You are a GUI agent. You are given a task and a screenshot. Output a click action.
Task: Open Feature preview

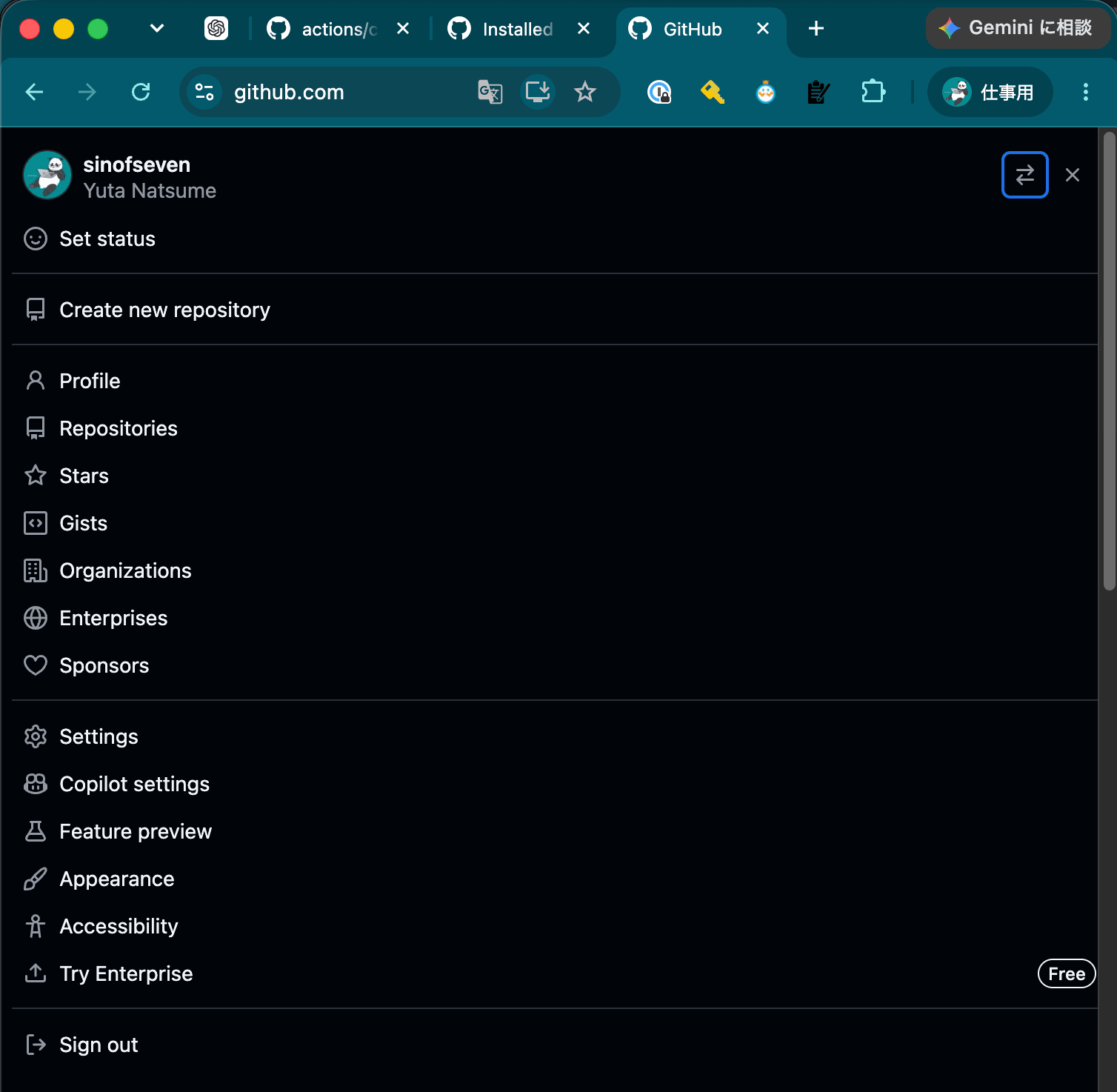coord(555,831)
